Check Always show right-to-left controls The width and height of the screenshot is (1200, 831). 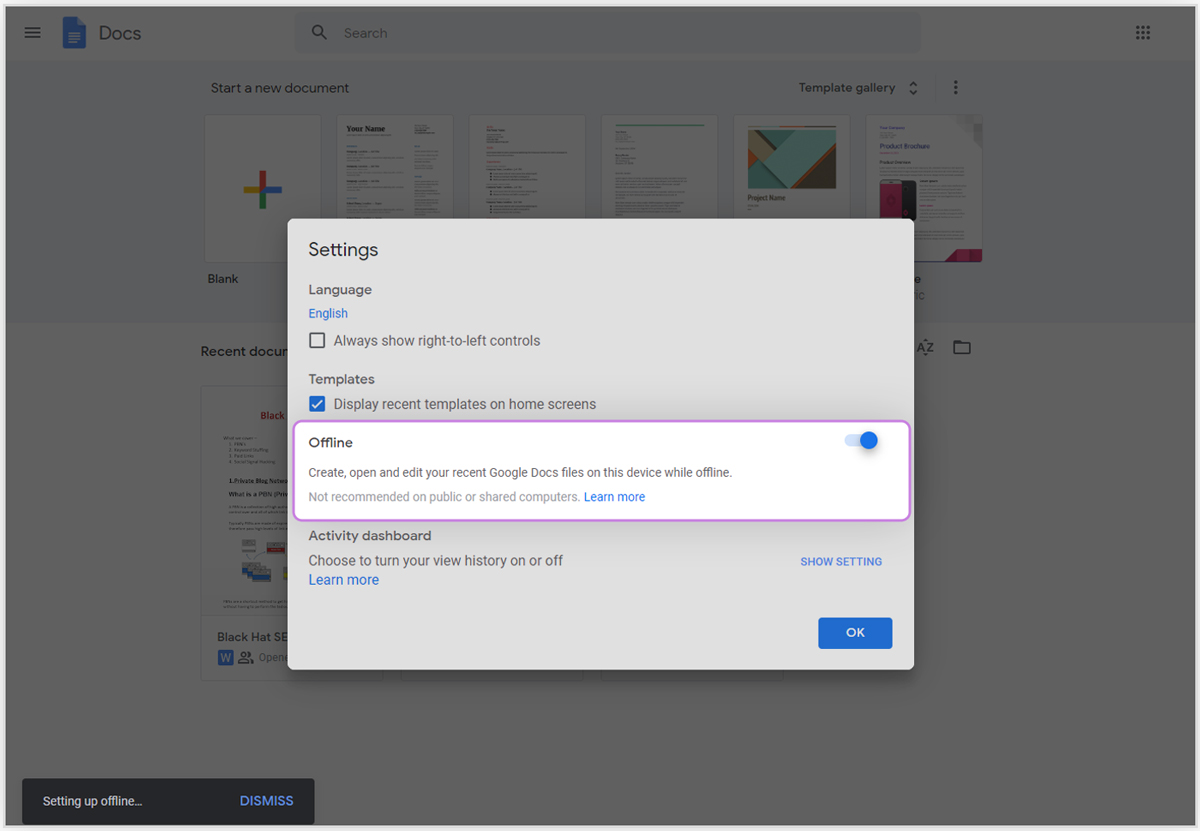pos(317,341)
